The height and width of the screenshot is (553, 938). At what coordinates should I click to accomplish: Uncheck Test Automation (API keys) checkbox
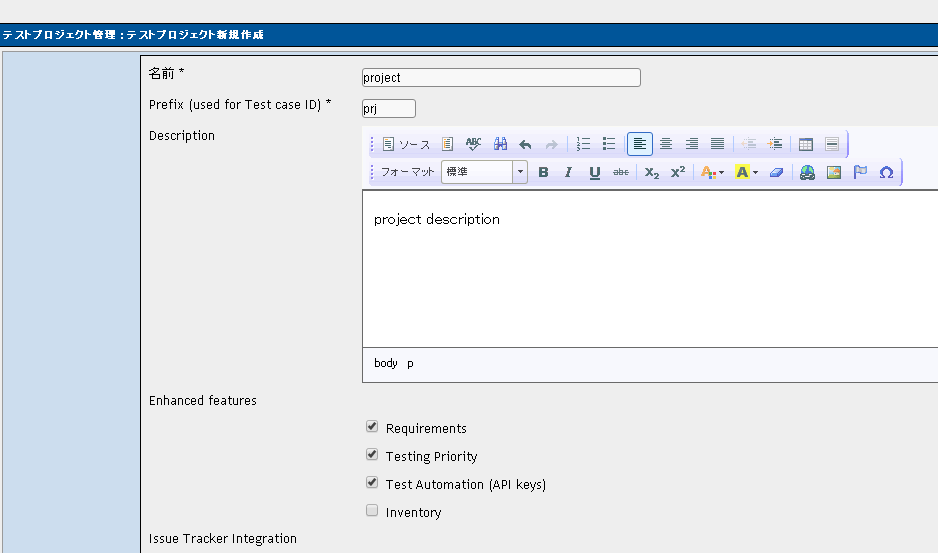[372, 482]
